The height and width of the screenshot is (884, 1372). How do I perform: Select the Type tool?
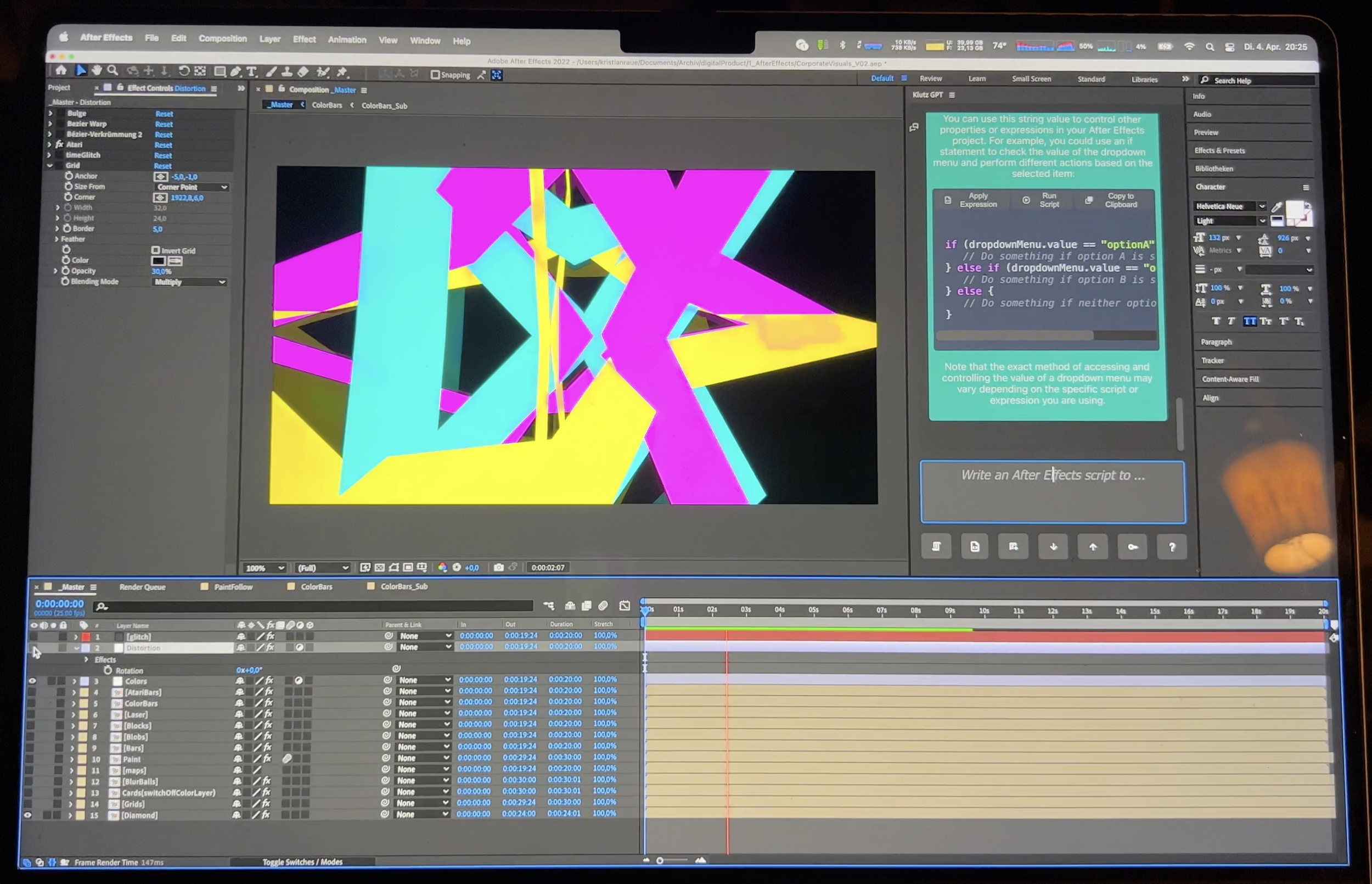click(251, 72)
